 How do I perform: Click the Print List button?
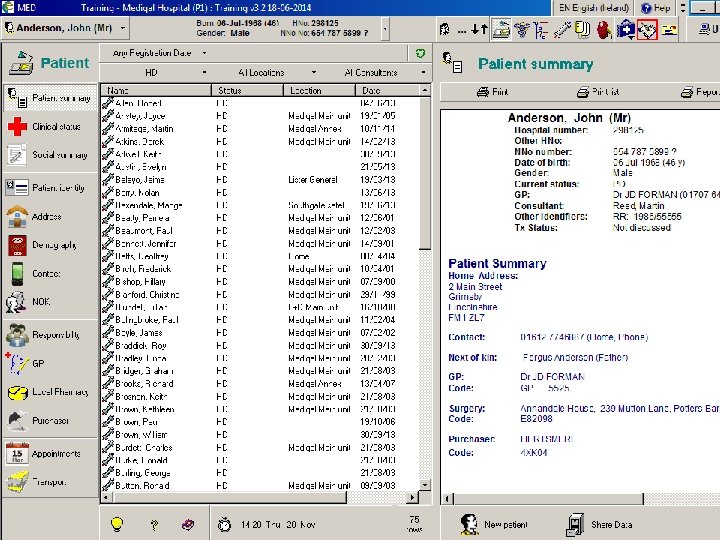click(597, 92)
